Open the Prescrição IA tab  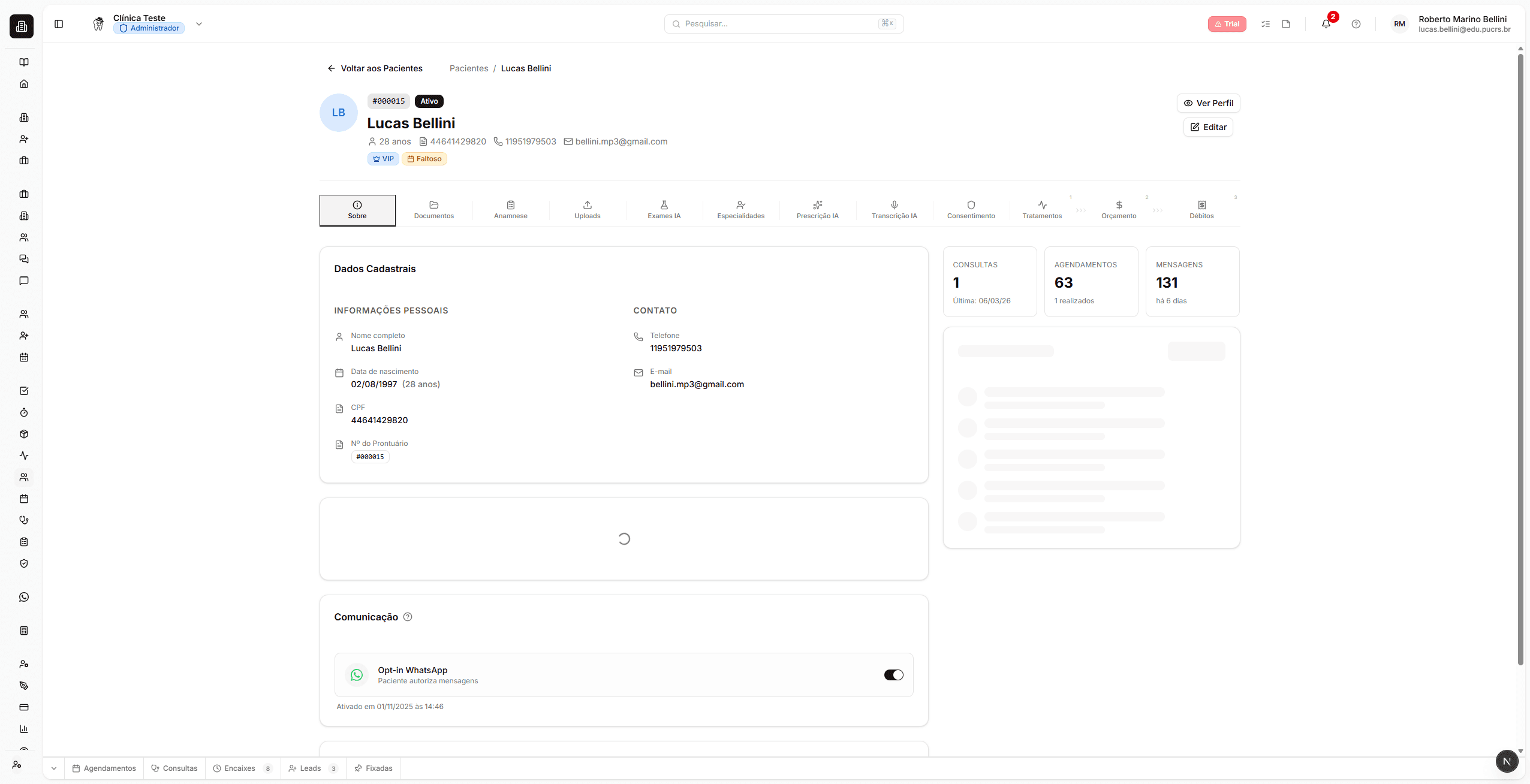point(817,210)
